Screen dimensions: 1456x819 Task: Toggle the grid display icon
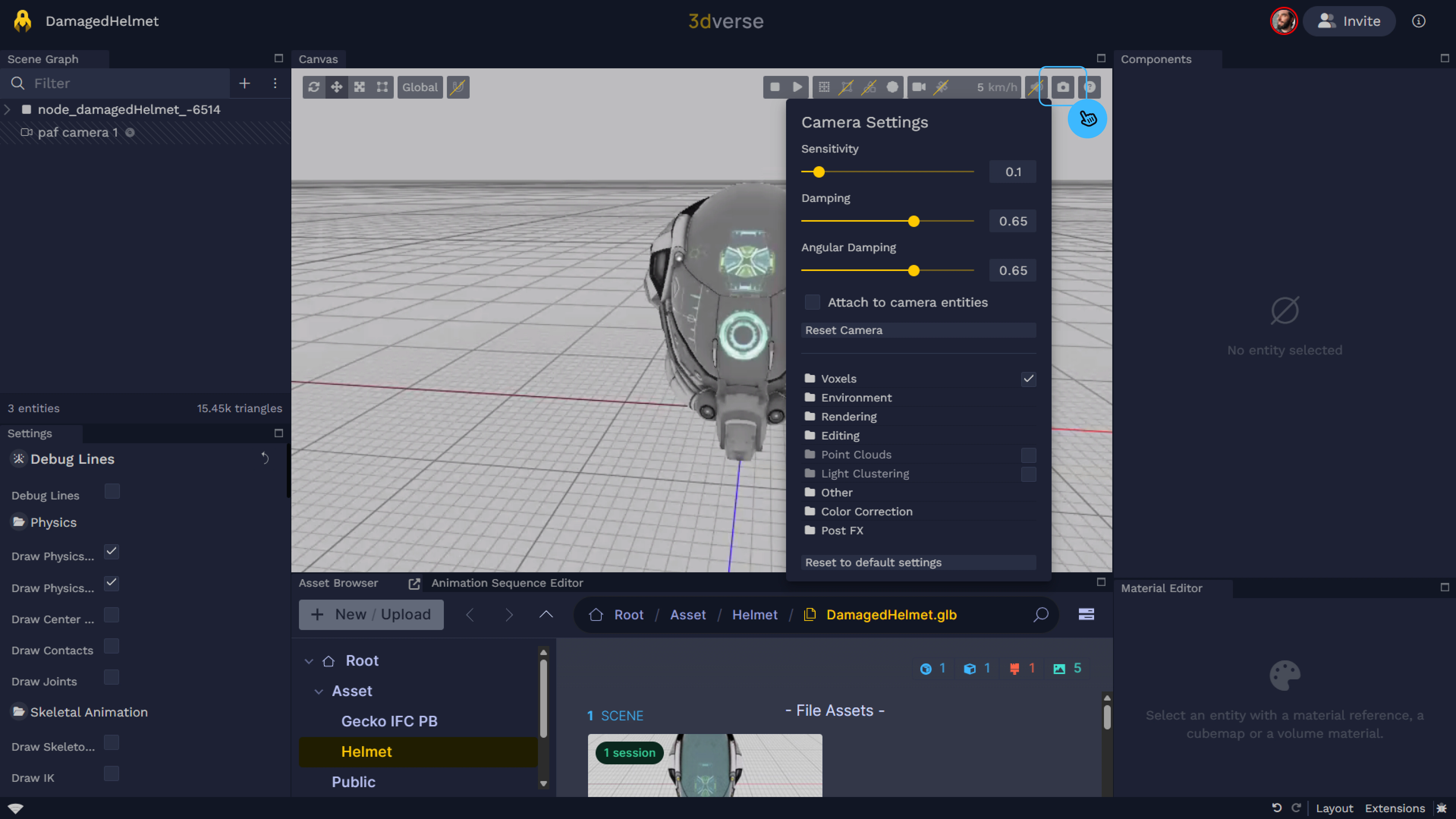click(824, 87)
